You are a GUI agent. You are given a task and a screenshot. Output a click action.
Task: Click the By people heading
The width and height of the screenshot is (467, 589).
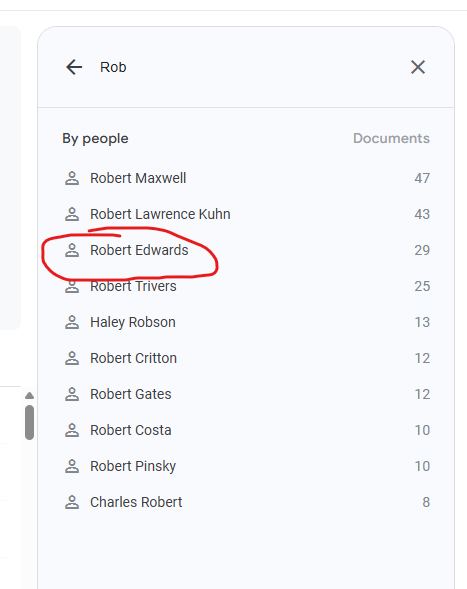point(95,139)
